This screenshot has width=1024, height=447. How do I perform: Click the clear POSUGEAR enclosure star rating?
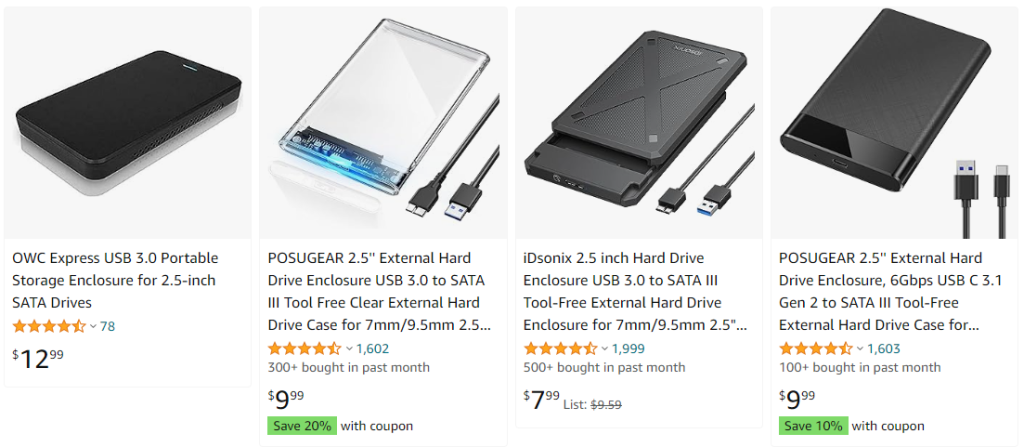pyautogui.click(x=305, y=349)
